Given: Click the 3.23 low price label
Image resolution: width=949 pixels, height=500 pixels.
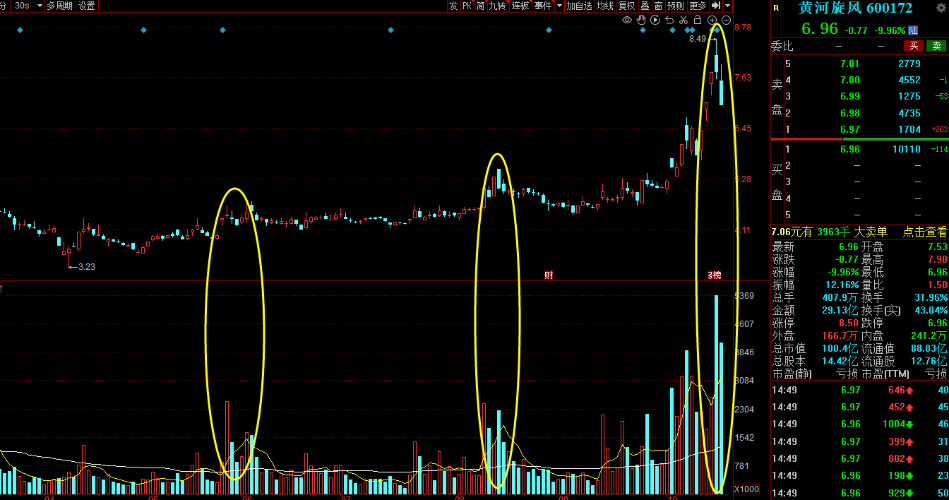Looking at the screenshot, I should pos(87,267).
